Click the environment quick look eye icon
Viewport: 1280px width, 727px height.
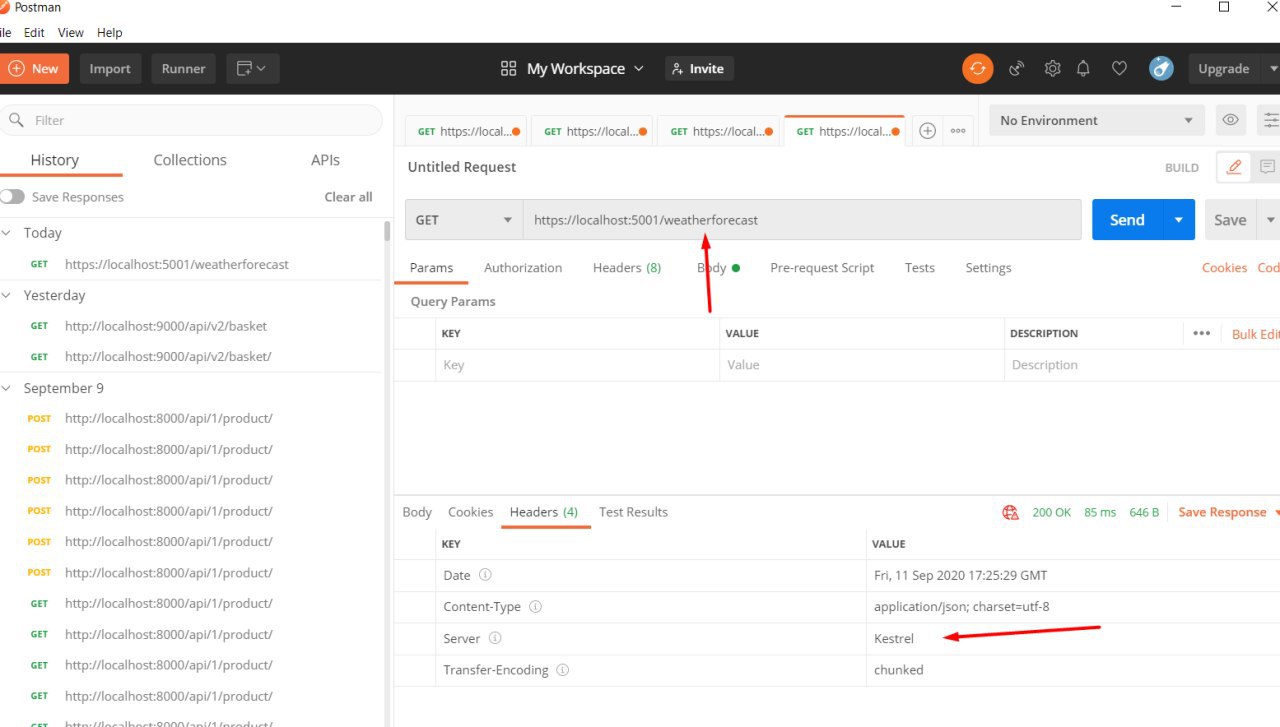coord(1230,120)
